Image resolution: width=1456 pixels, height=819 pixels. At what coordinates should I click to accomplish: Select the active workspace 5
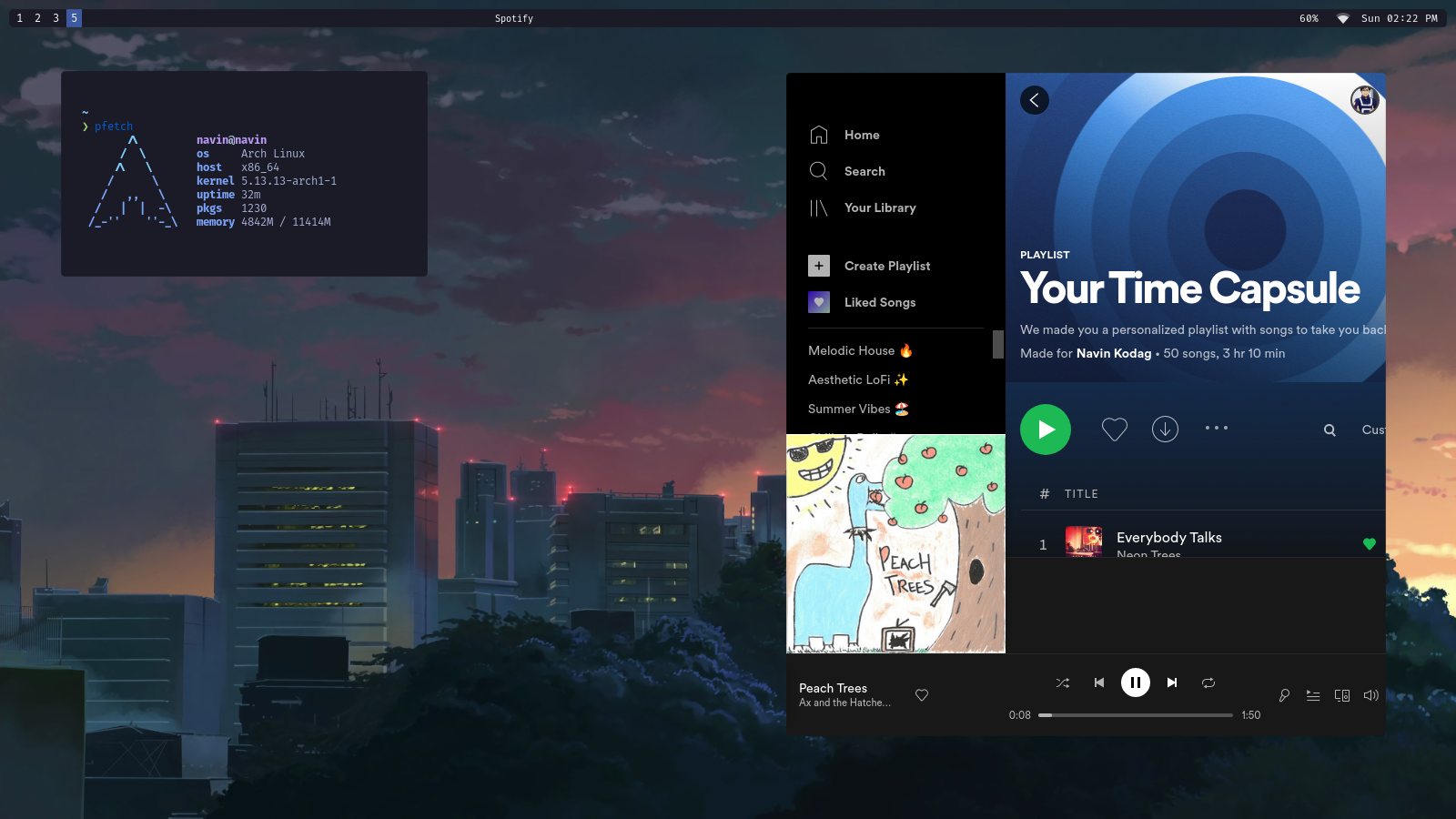click(x=74, y=18)
